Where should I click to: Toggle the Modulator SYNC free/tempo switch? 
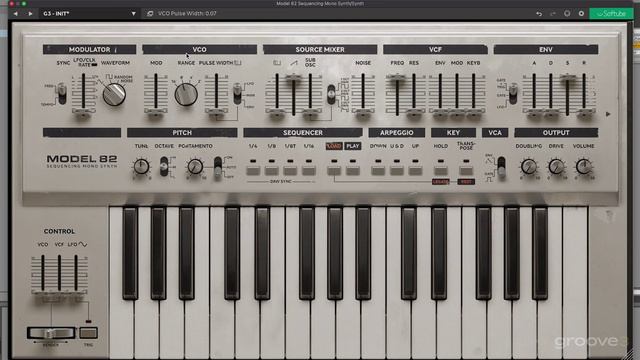click(x=62, y=93)
